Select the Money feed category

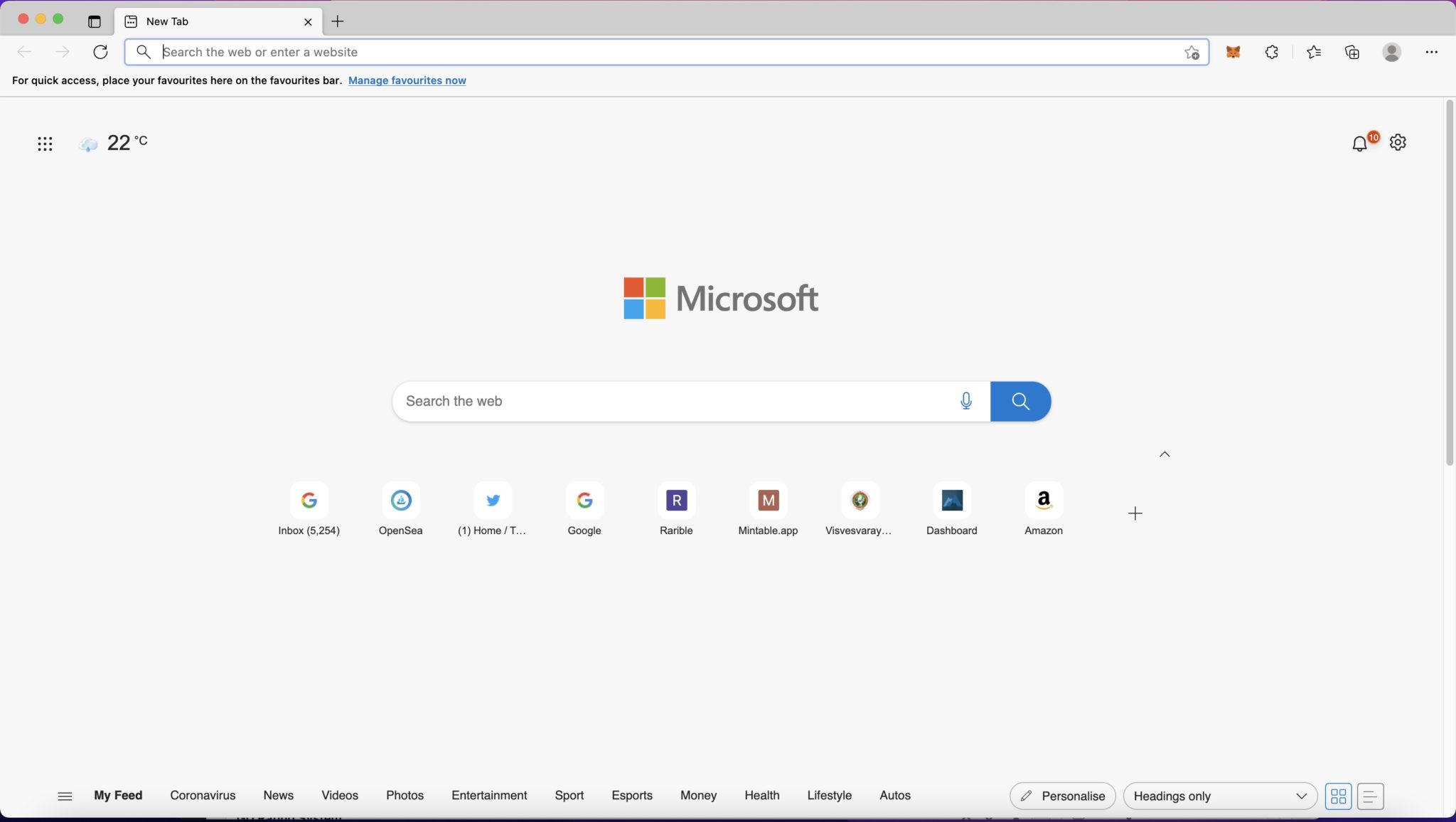click(698, 795)
